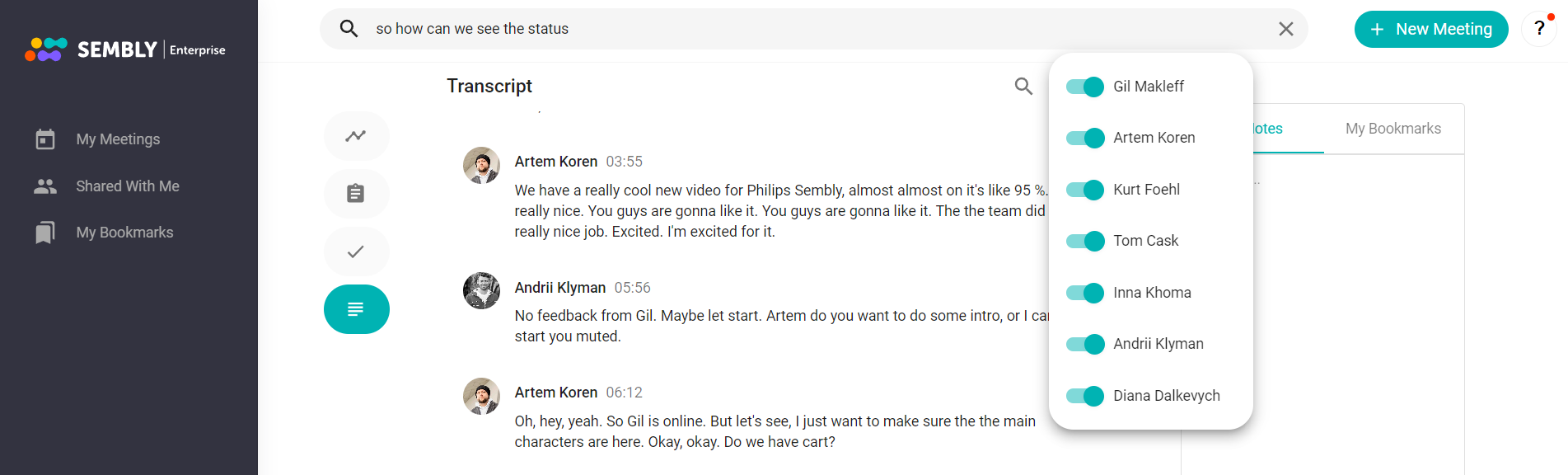1568x475 pixels.
Task: Open Shared With Me in the sidebar
Action: point(128,186)
